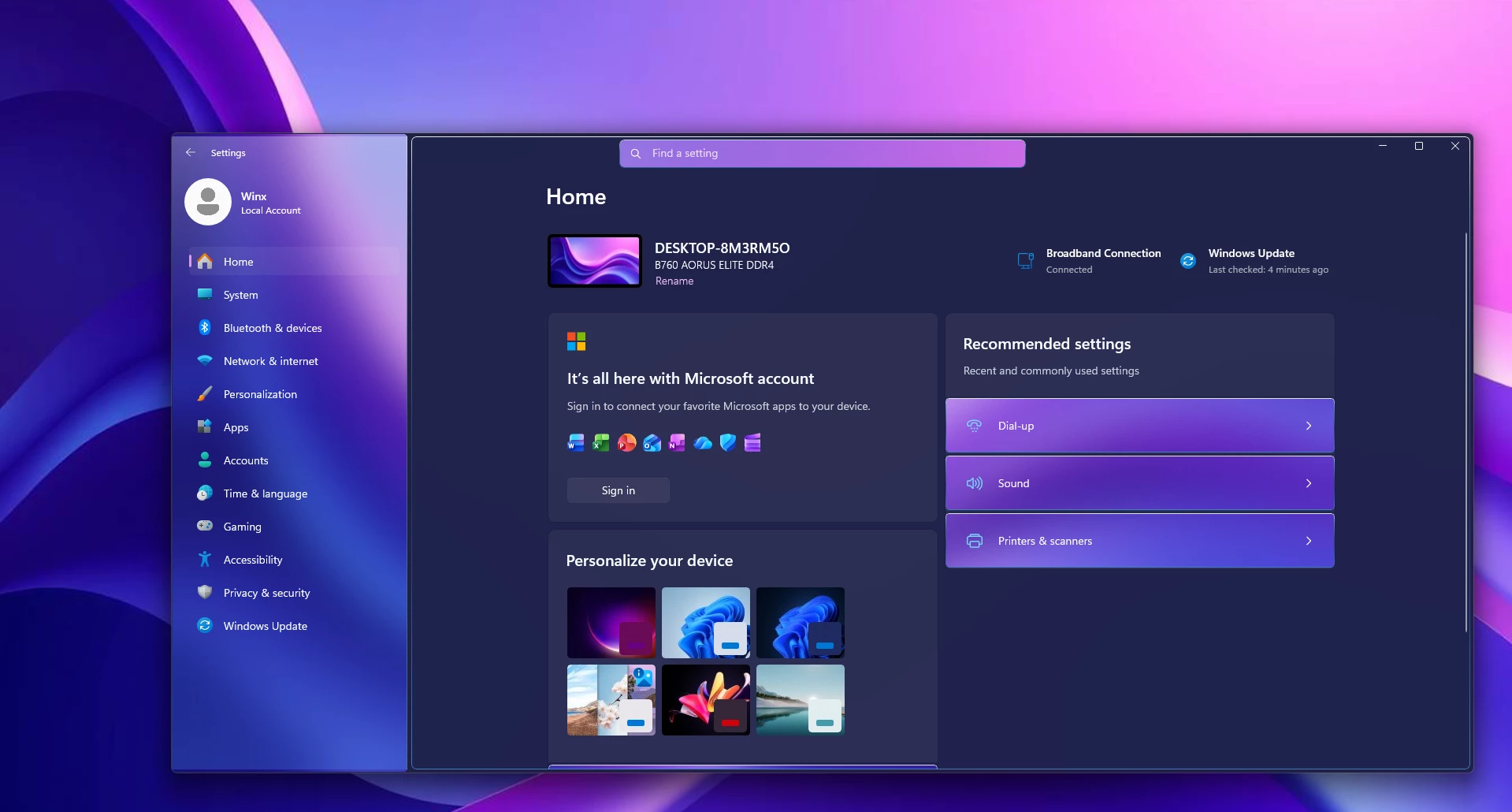This screenshot has height=812, width=1512.
Task: Select Personalization in sidebar
Action: (293, 393)
